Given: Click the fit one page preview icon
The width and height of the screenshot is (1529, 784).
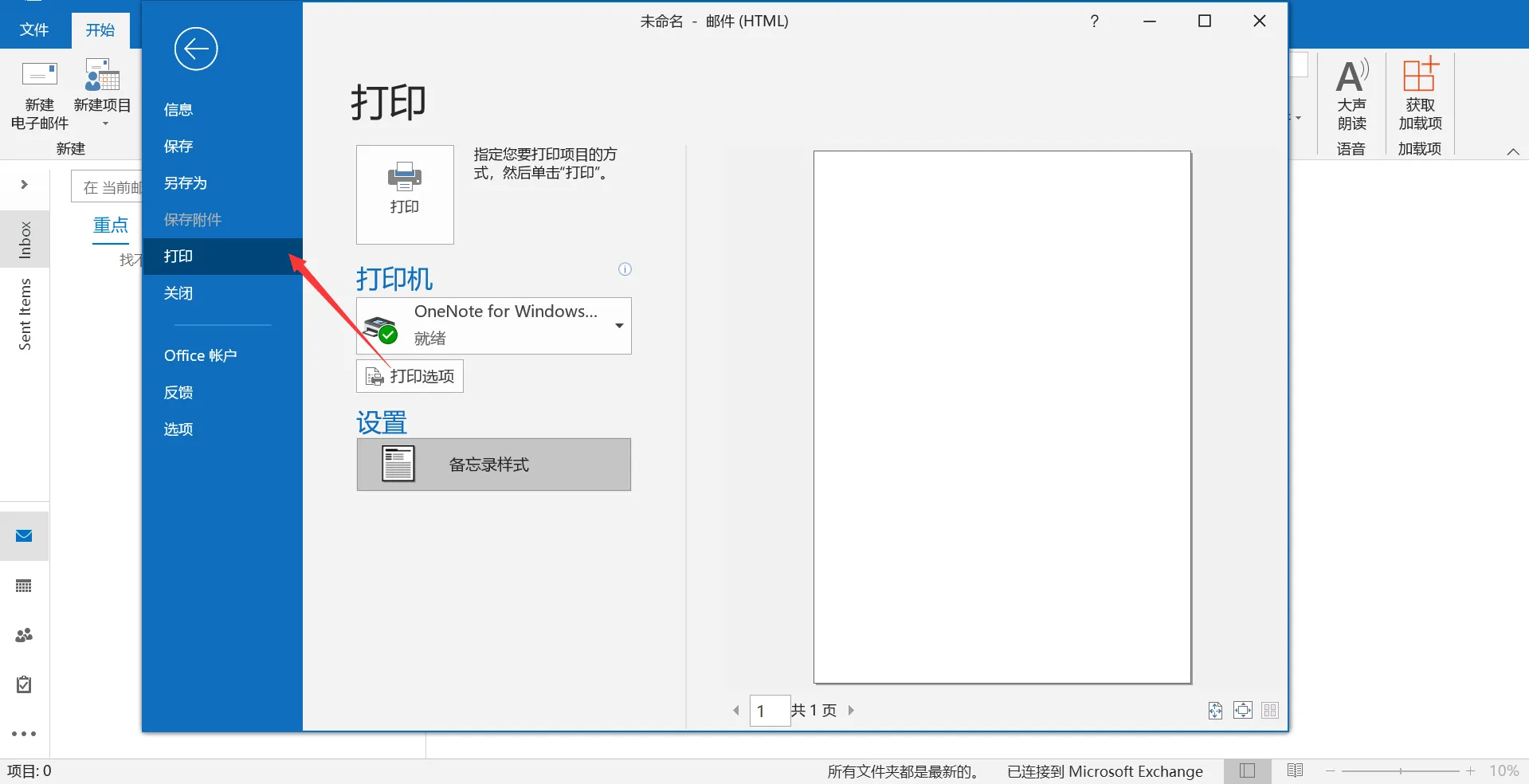Looking at the screenshot, I should click(x=1243, y=710).
